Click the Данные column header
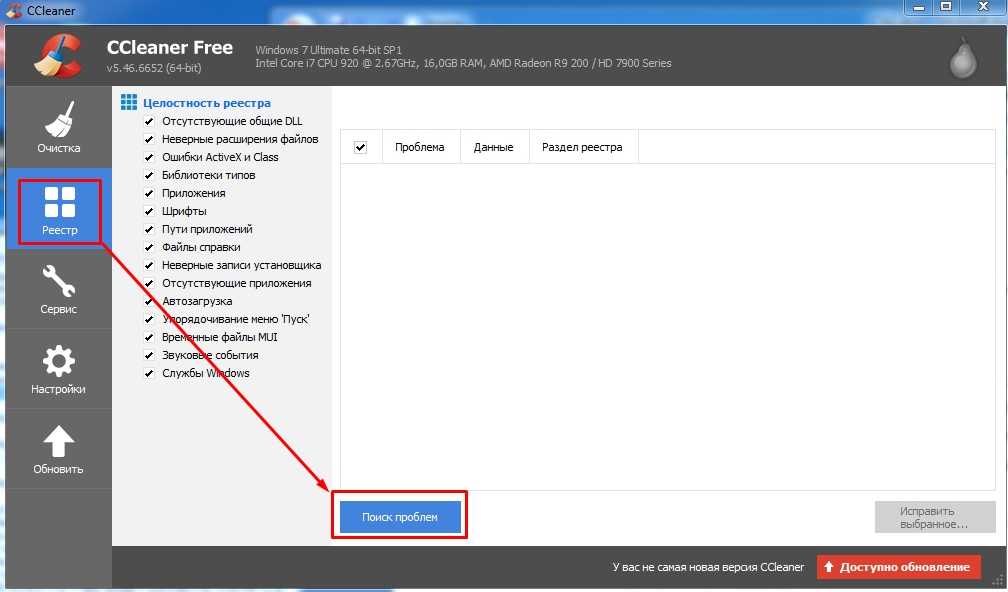Screen dimensions: 1008x592 [x=493, y=147]
